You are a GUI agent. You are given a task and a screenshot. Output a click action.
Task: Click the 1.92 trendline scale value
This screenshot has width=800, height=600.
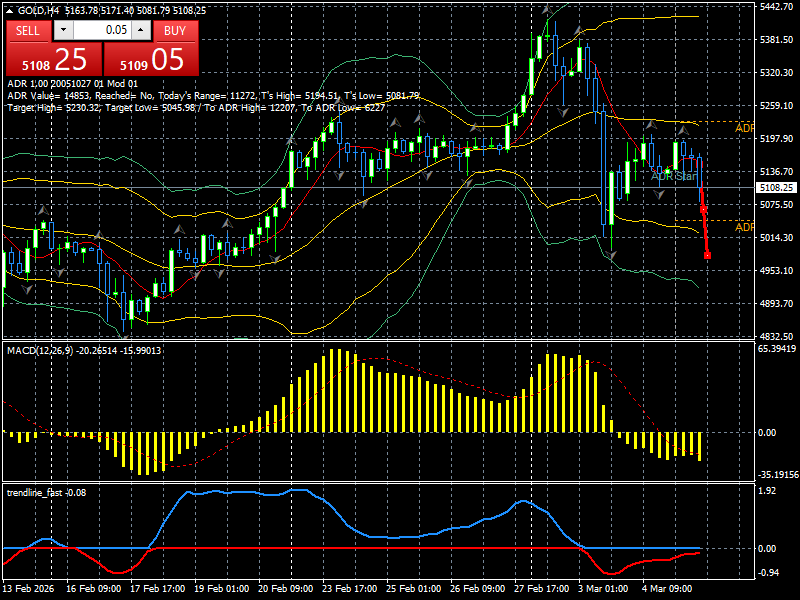coord(767,491)
